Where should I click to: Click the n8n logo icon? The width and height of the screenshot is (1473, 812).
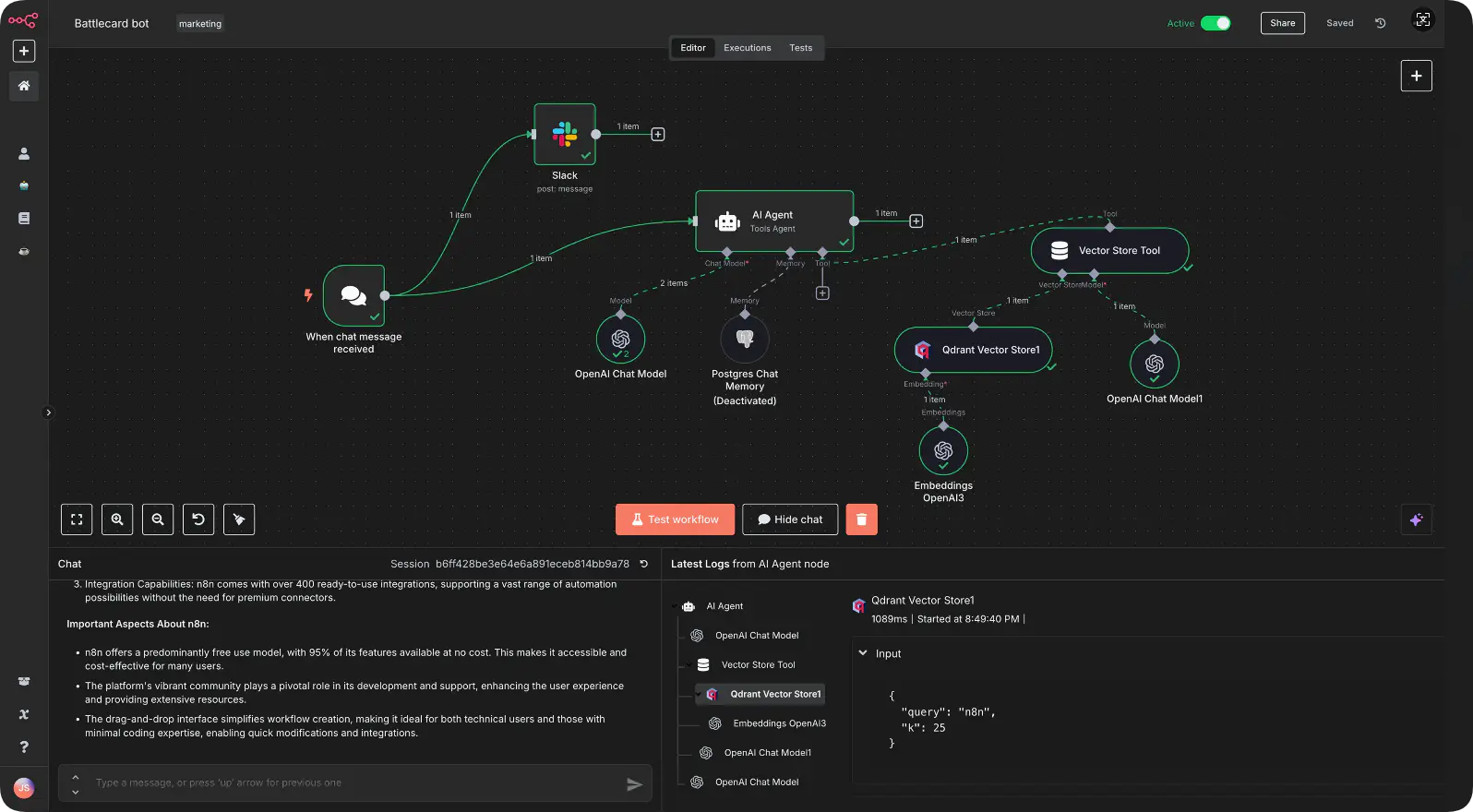[x=23, y=20]
